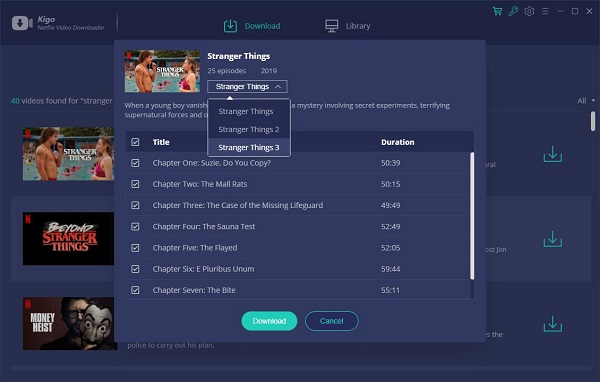Open the settings gear icon
This screenshot has width=600, height=382.
tap(529, 11)
